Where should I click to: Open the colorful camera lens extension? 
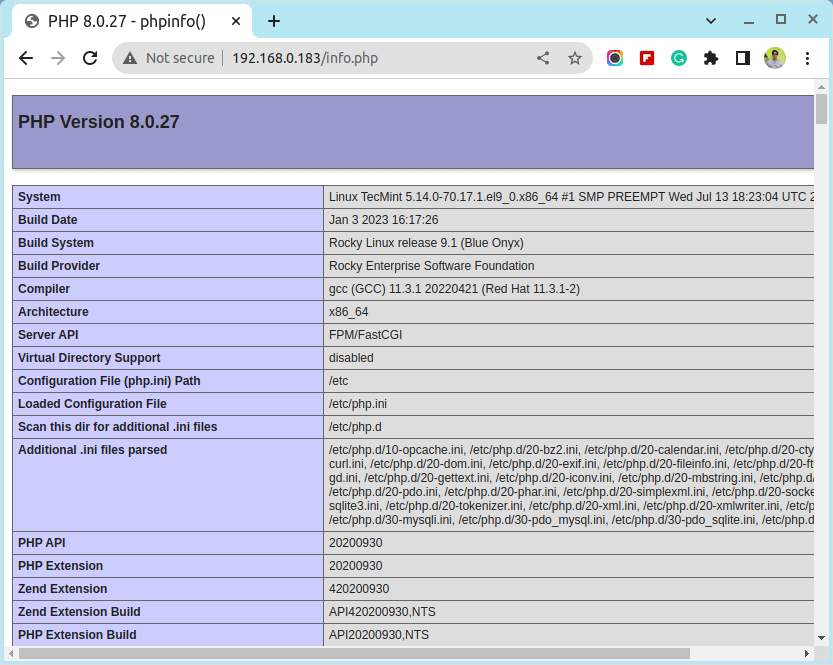(x=615, y=58)
